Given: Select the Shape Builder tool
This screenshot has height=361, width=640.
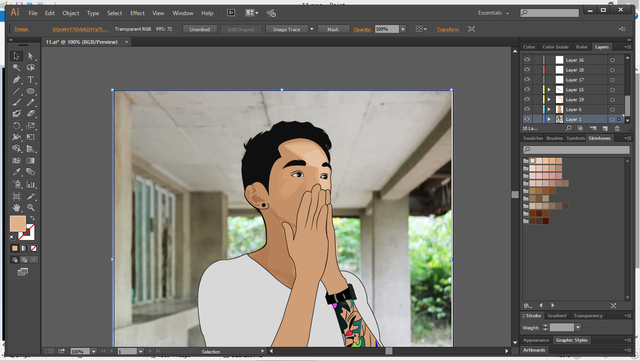Looking at the screenshot, I should [16, 149].
